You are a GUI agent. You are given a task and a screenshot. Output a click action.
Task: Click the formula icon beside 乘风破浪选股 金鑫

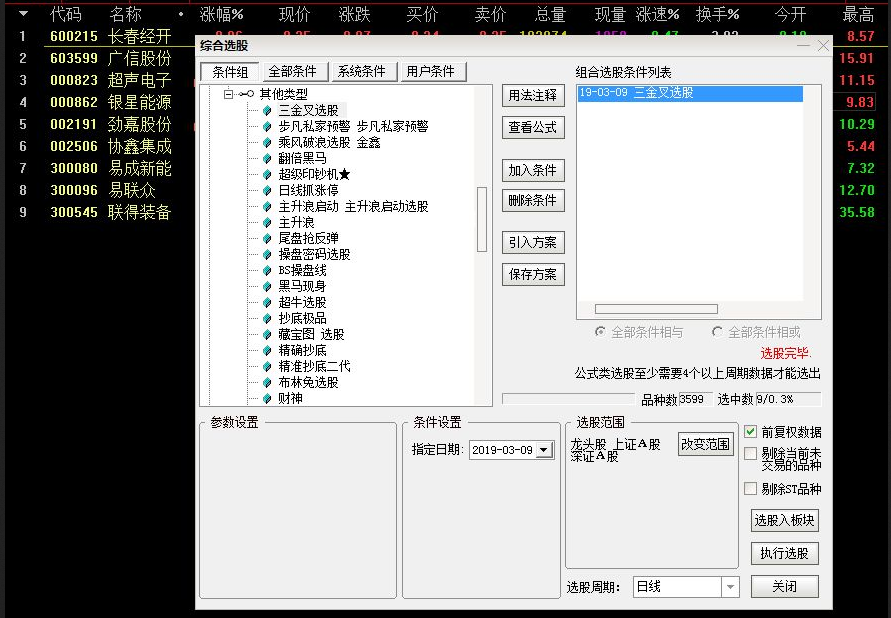[267, 142]
